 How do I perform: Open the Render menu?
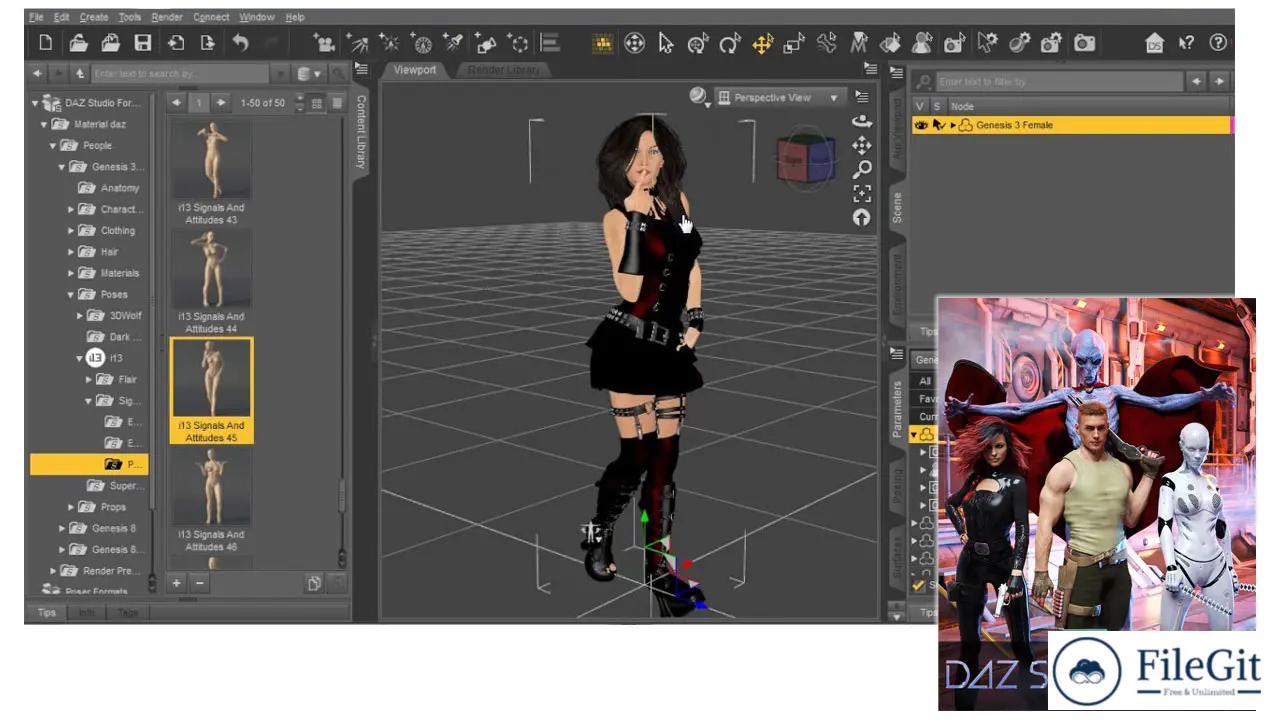tap(167, 17)
